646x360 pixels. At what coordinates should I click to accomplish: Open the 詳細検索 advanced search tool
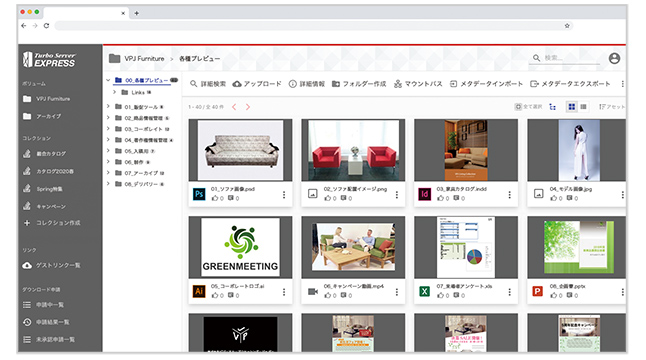208,84
